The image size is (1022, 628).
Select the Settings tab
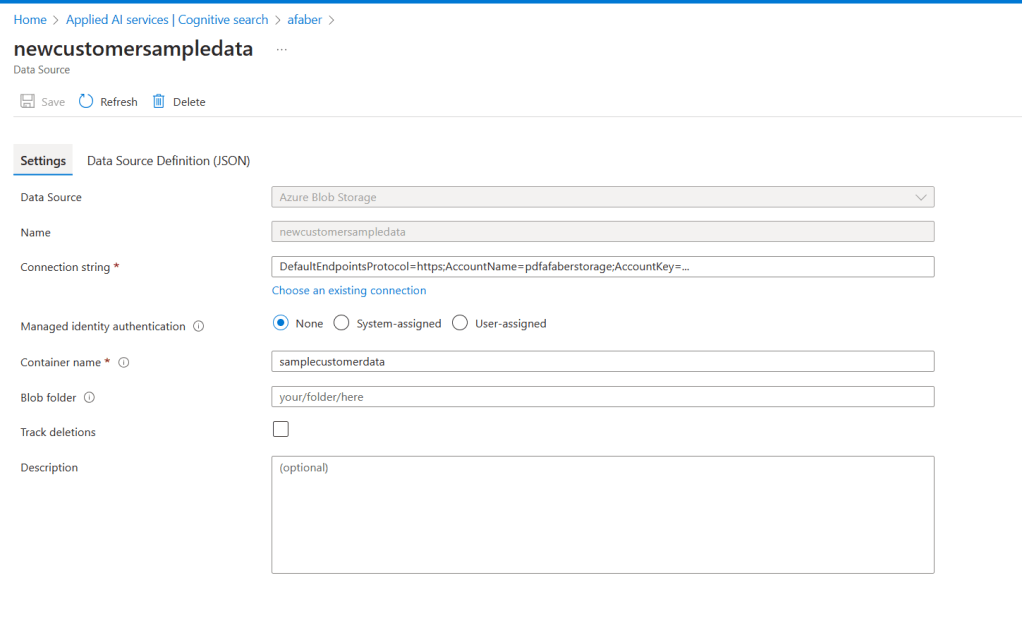[x=43, y=161]
